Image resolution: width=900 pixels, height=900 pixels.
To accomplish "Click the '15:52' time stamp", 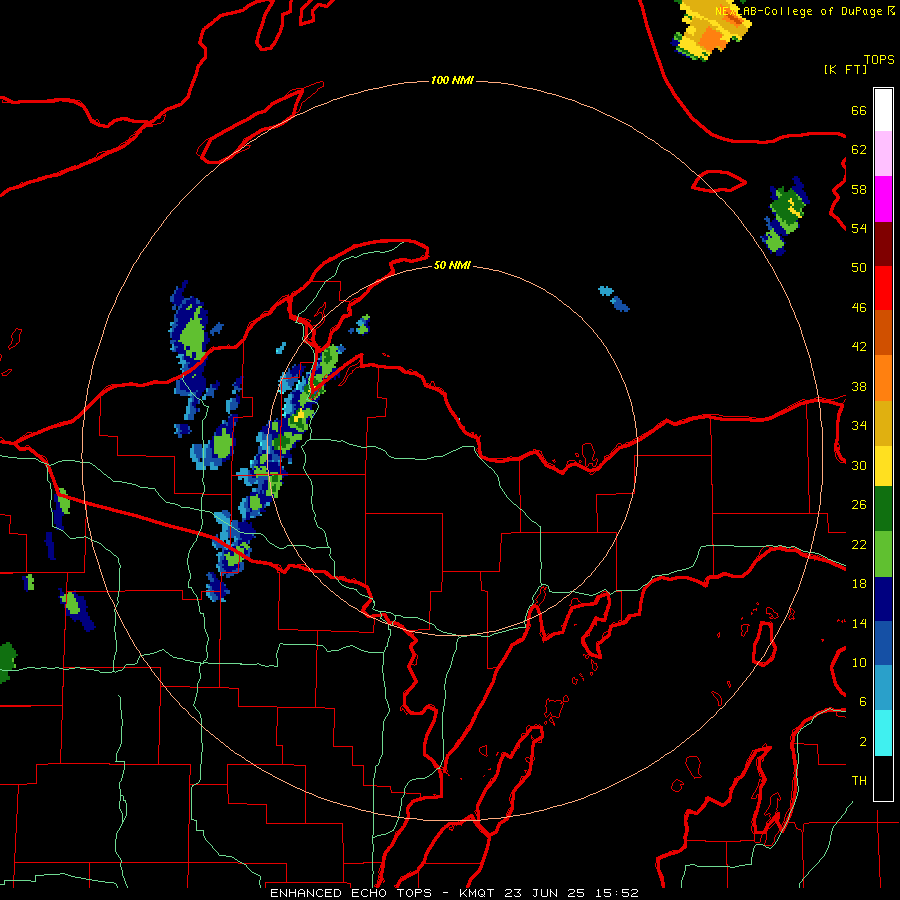I will 616,893.
